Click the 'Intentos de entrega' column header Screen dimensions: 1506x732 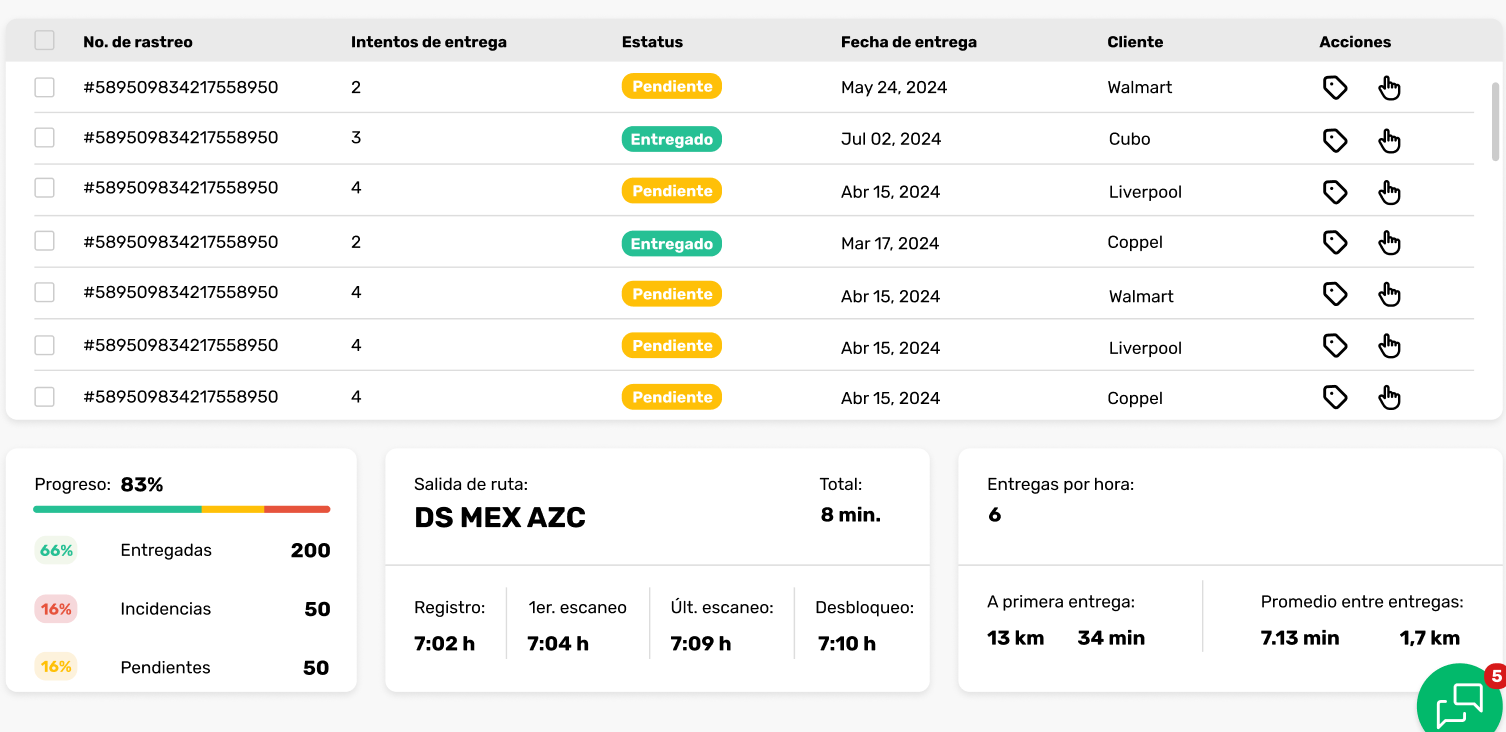point(429,42)
